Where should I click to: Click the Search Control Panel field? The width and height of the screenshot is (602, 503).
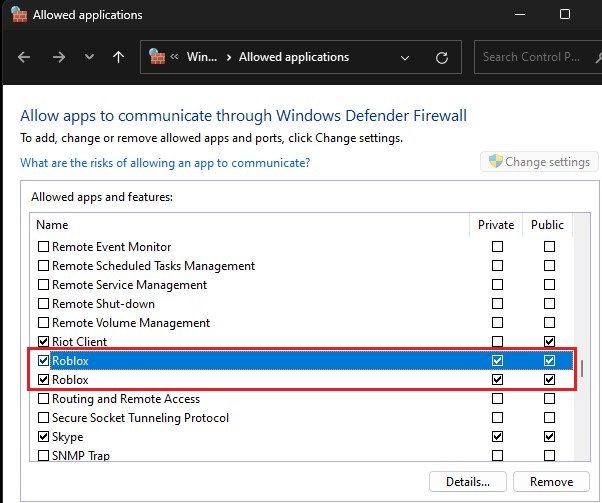click(535, 57)
